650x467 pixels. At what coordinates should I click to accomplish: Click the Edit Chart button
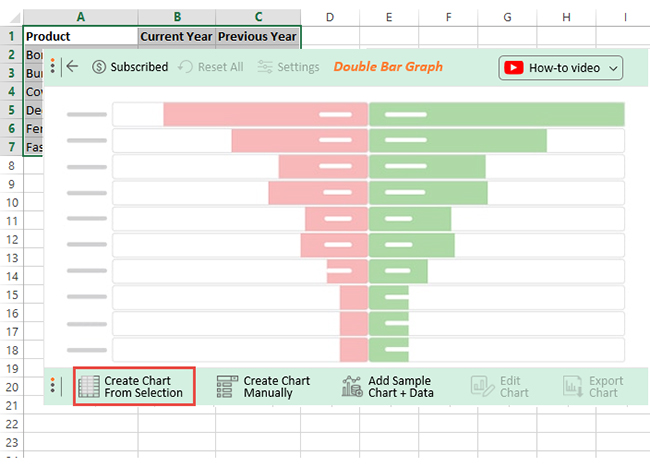coord(500,386)
